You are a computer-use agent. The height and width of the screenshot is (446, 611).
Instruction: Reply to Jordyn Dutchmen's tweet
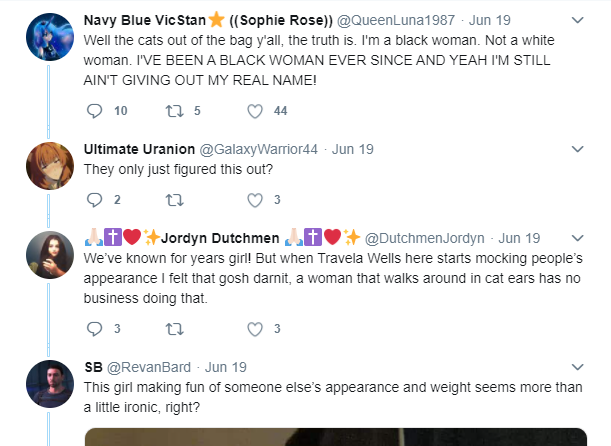click(94, 329)
